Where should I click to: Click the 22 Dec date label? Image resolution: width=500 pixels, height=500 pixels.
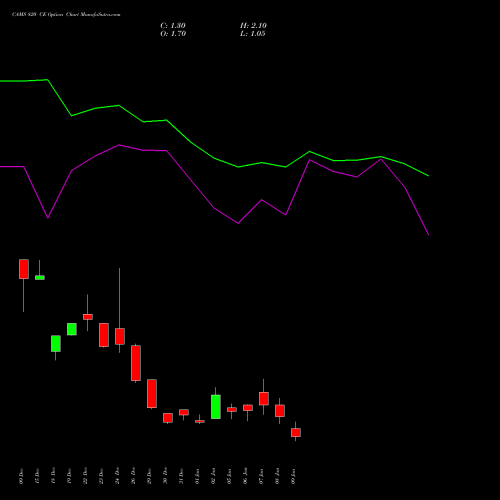coord(85,476)
